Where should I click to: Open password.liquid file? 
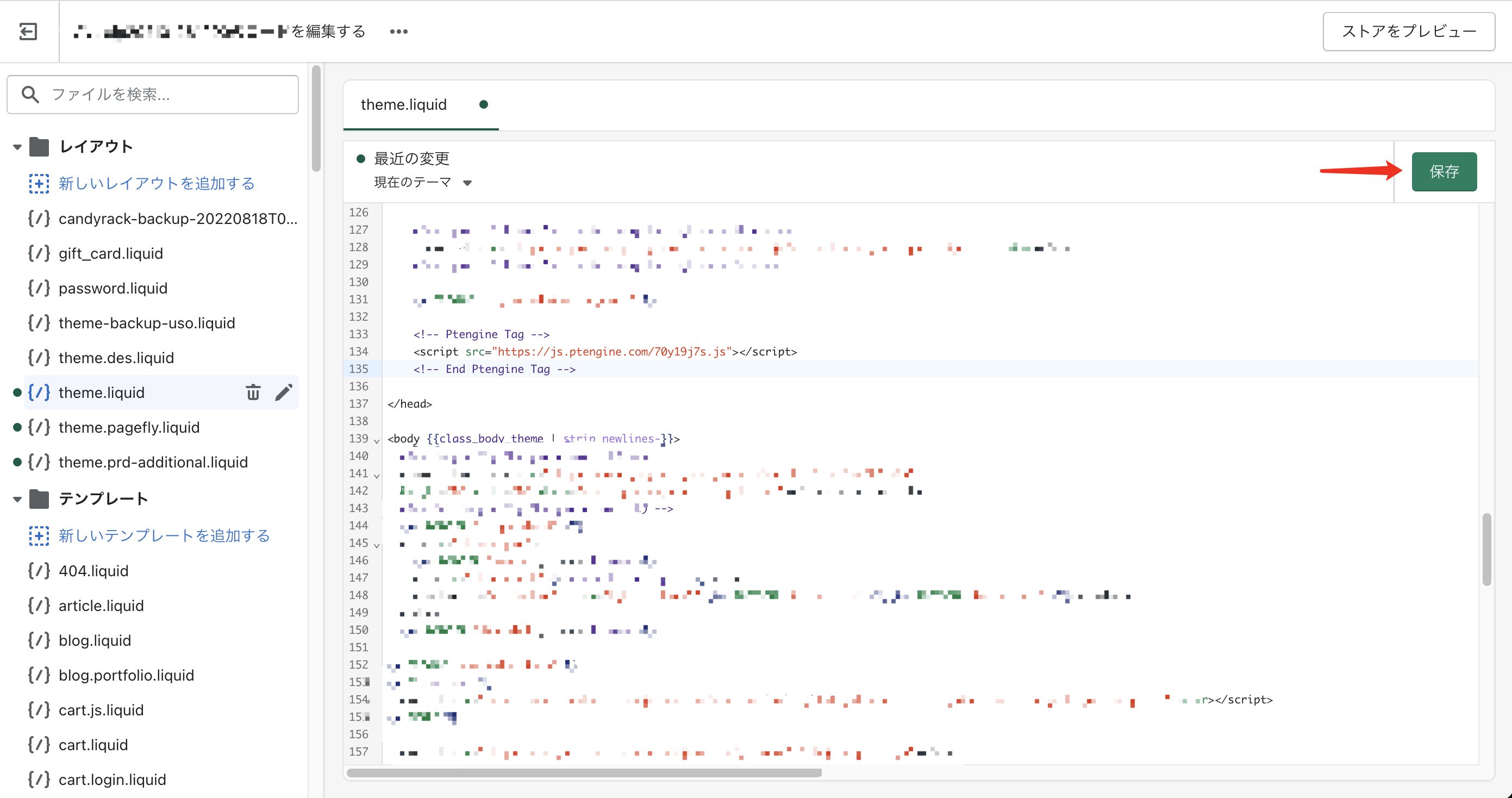coord(113,288)
